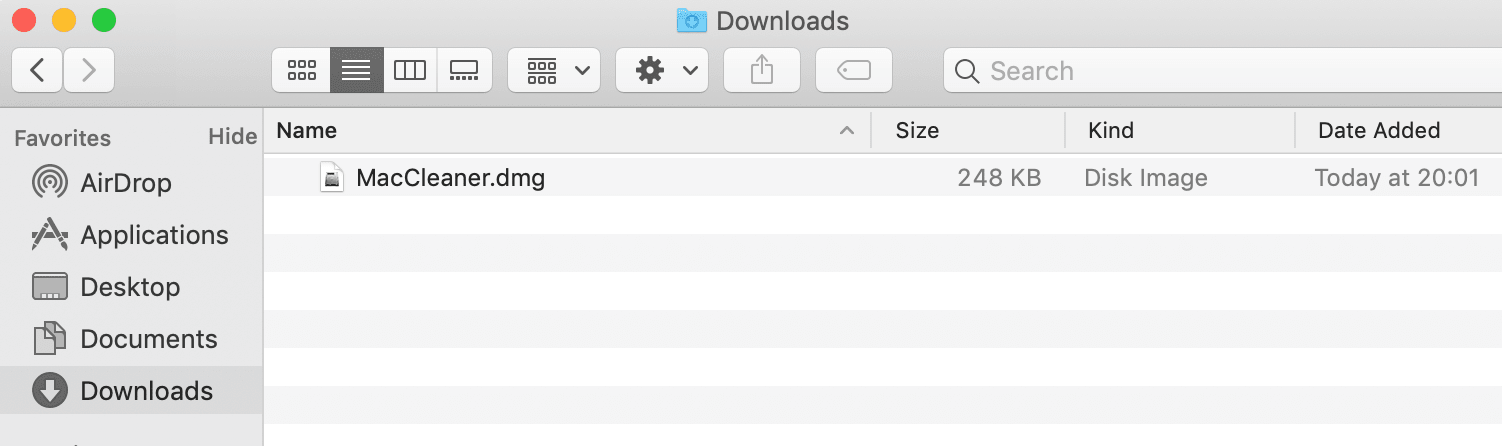The height and width of the screenshot is (446, 1502).
Task: Click into the Search field
Action: pos(1222,70)
